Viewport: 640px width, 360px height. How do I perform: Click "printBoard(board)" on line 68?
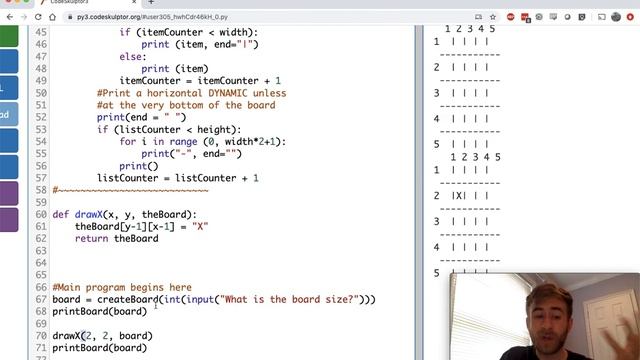point(100,311)
